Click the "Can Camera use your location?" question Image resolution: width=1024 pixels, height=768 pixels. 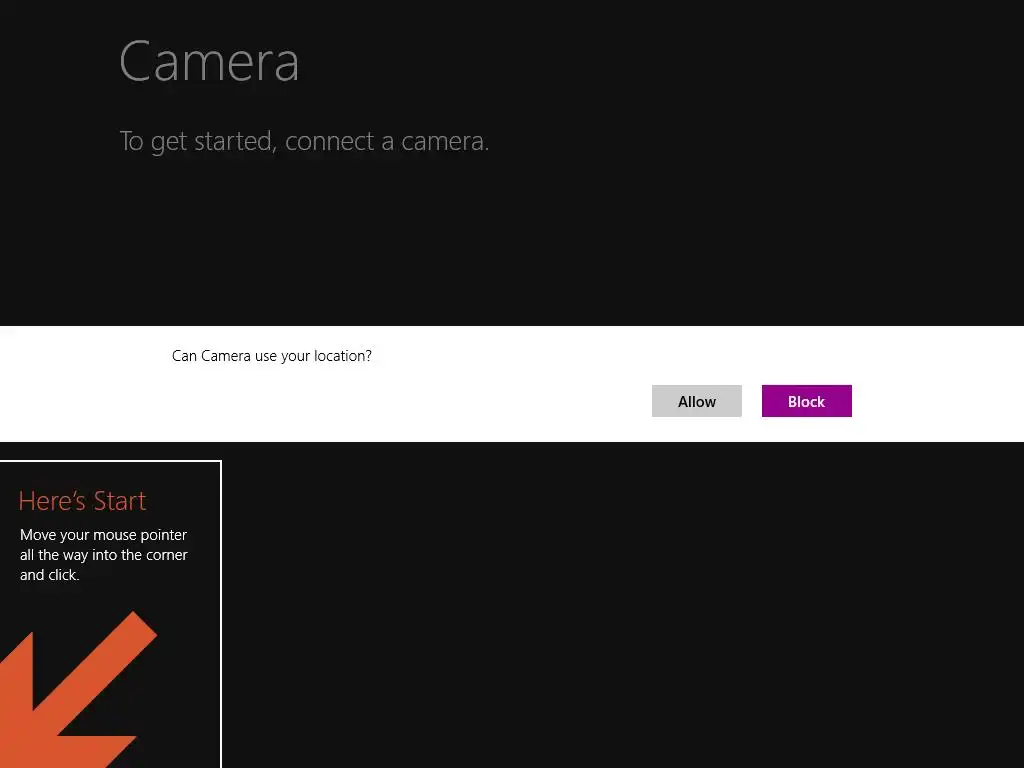pos(272,356)
